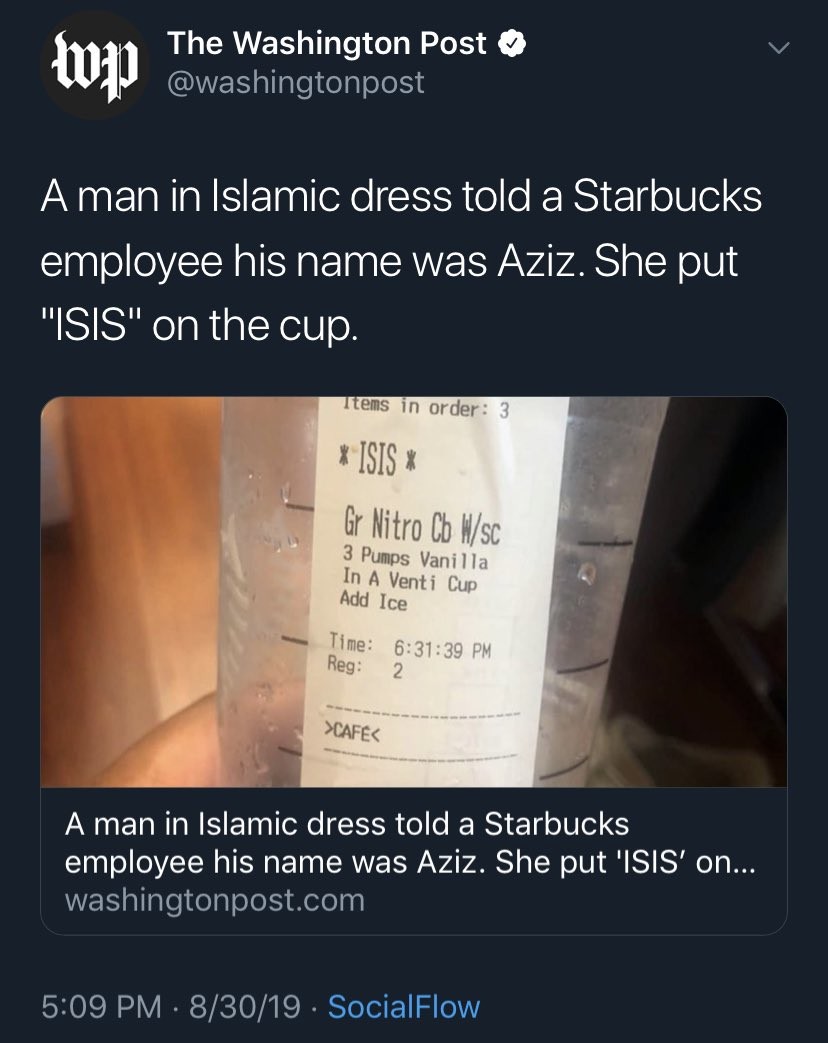The height and width of the screenshot is (1043, 828).
Task: Tap the In A Venti Cup line
Action: (x=410, y=580)
